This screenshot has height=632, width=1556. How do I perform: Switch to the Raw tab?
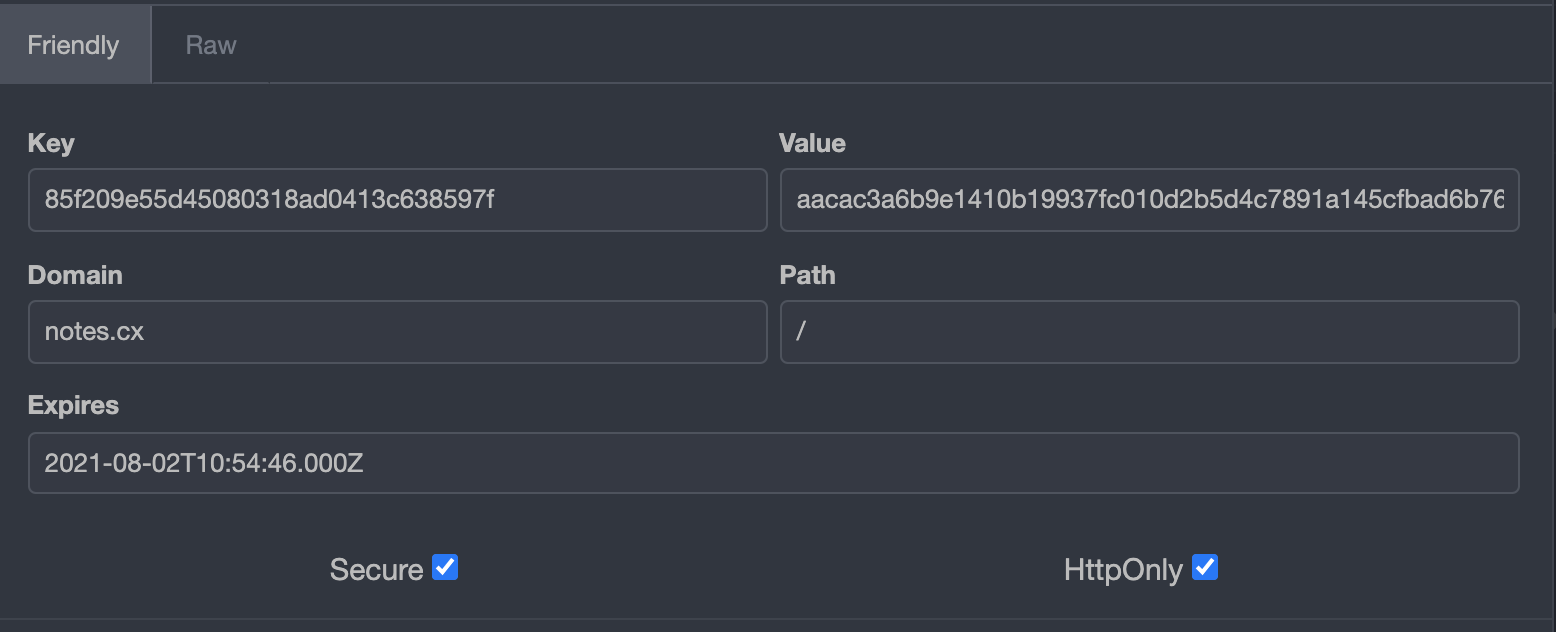coord(211,45)
